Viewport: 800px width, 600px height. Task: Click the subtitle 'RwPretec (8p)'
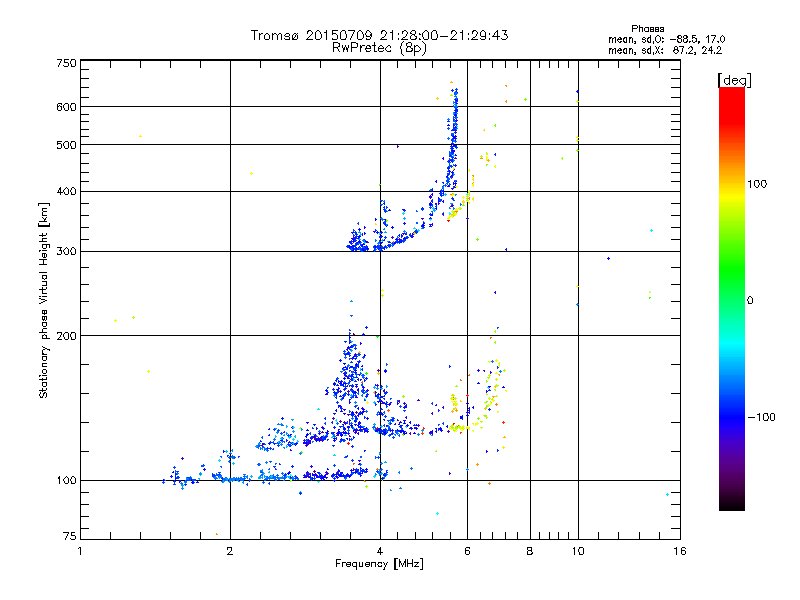(379, 48)
